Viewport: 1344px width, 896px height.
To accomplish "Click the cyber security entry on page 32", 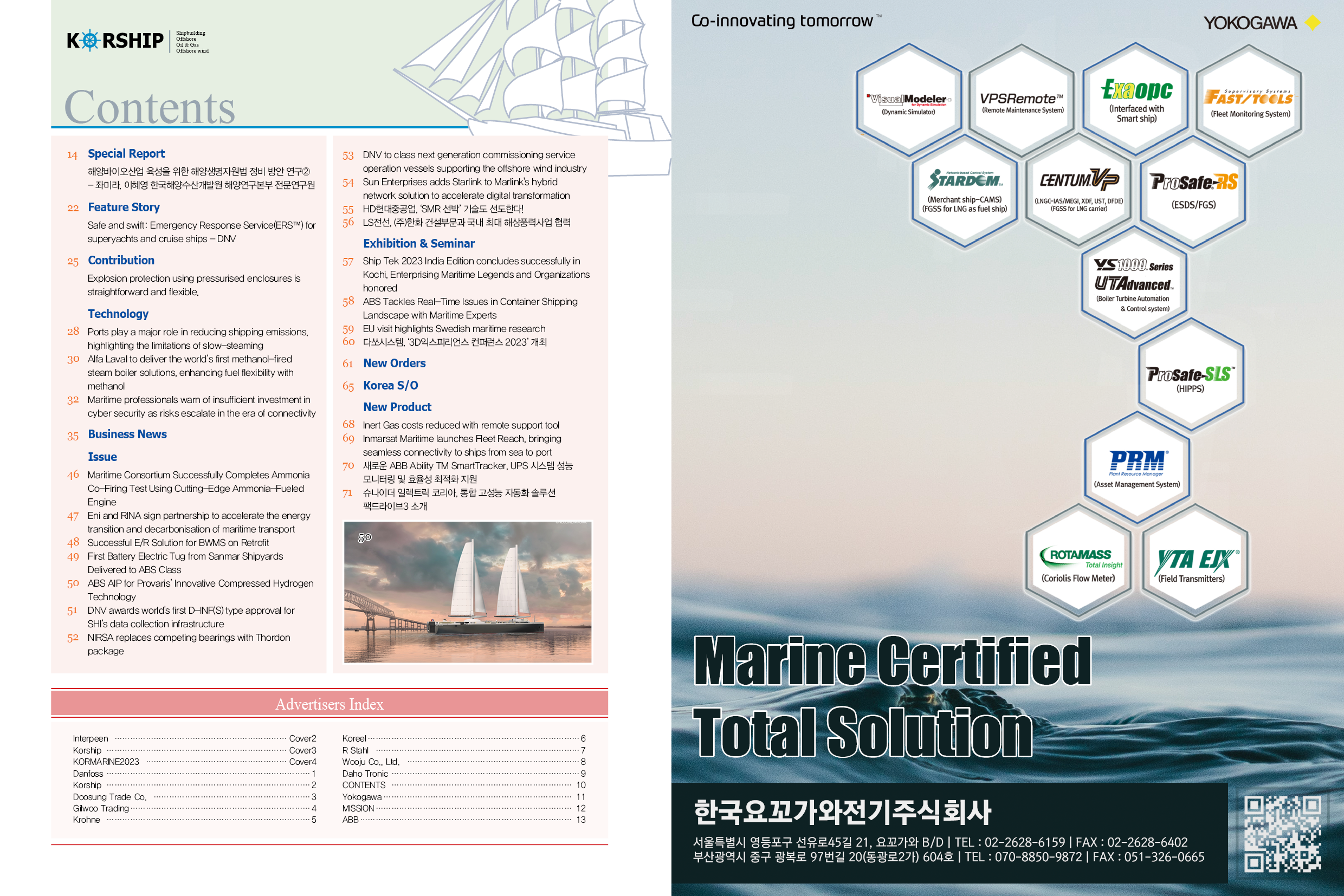I will click(x=201, y=407).
